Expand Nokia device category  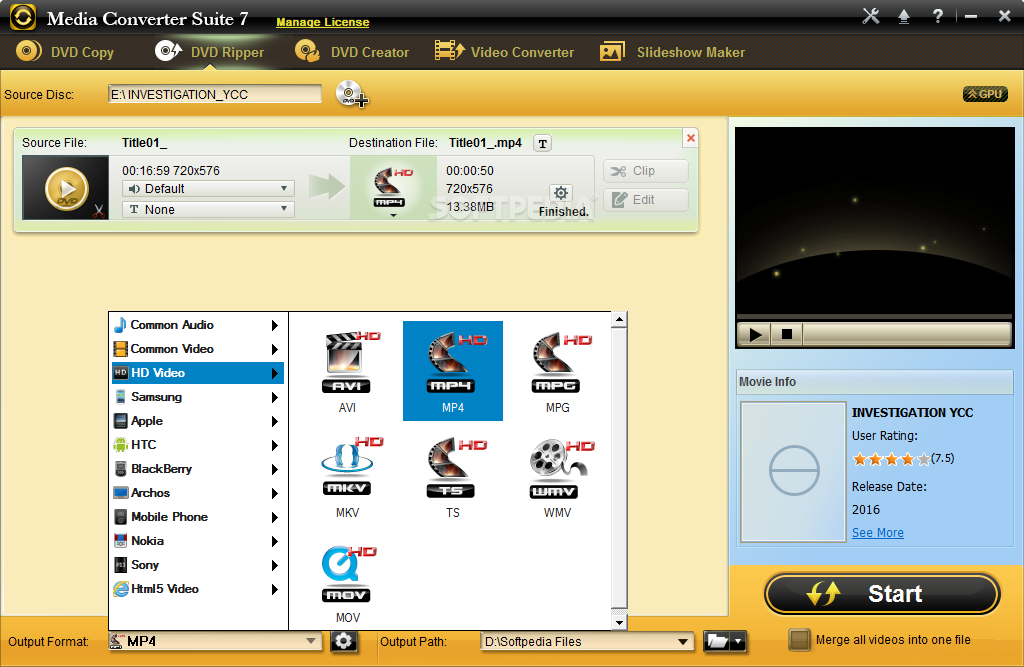198,541
